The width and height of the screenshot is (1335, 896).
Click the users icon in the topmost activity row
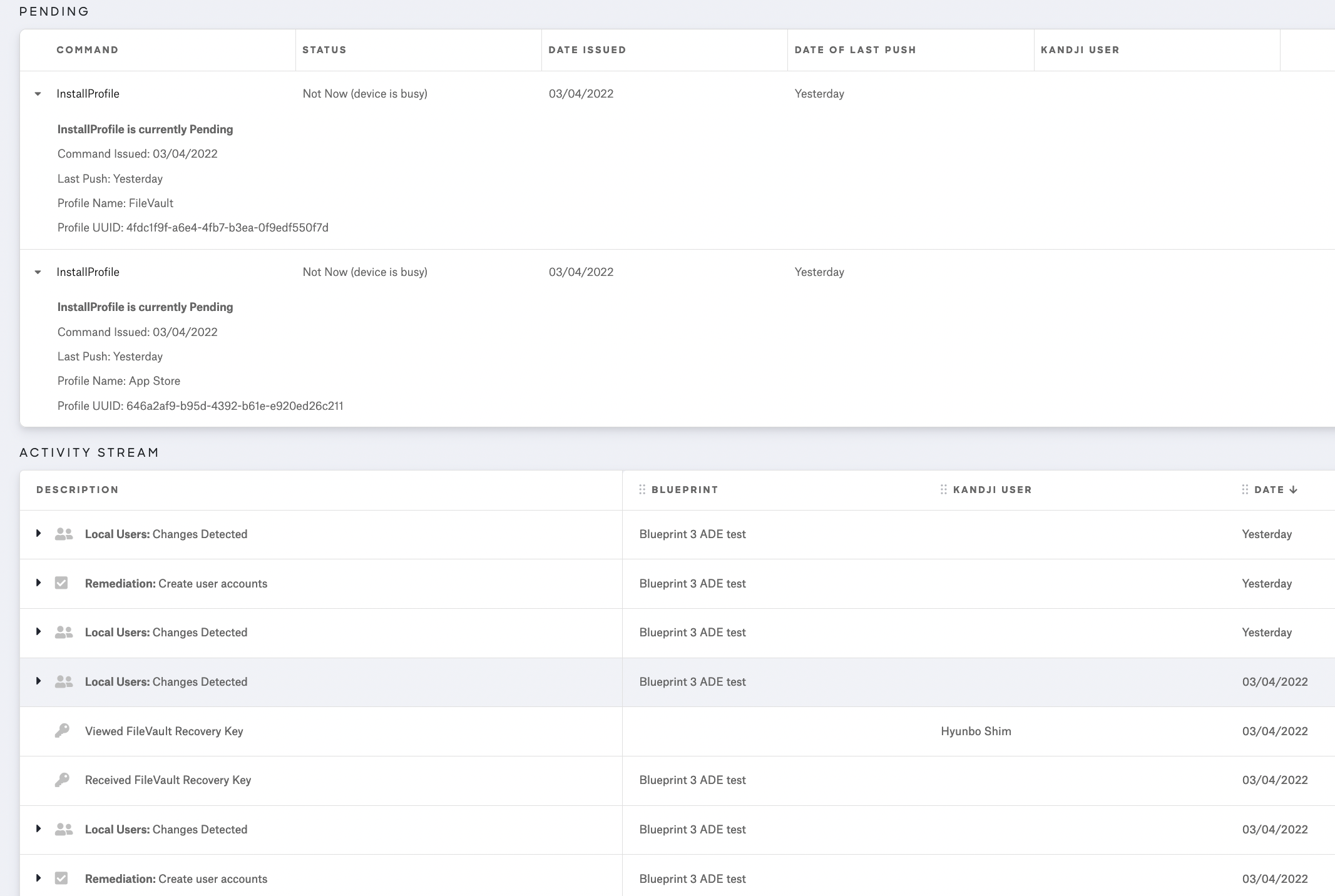(x=64, y=534)
